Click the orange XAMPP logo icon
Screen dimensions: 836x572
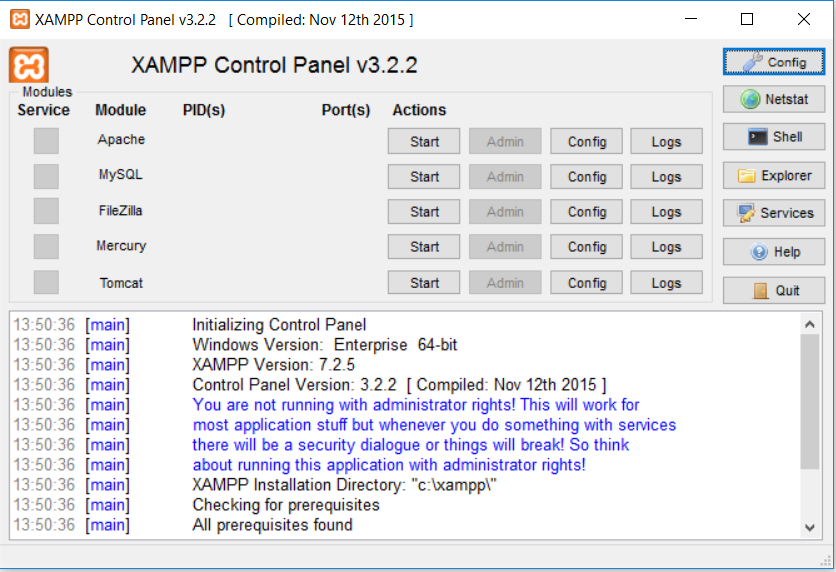click(29, 65)
